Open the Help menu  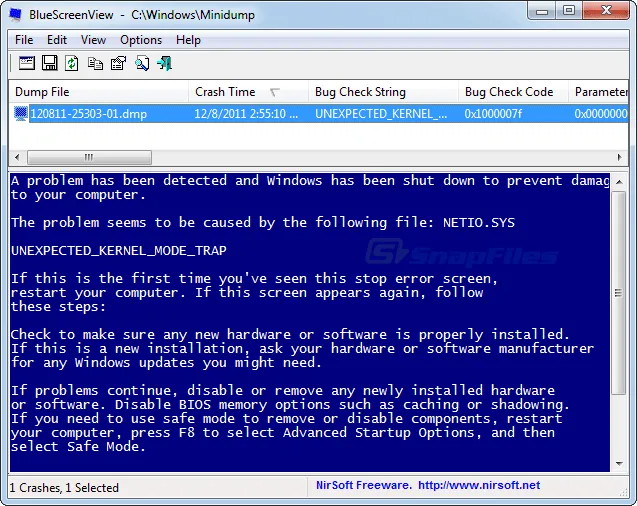[x=188, y=40]
